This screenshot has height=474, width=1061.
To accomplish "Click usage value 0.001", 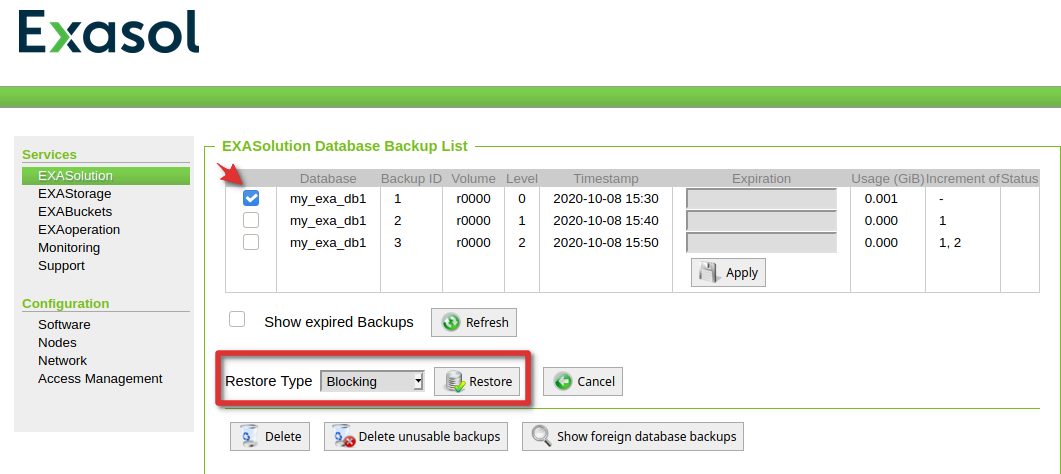I will (881, 199).
